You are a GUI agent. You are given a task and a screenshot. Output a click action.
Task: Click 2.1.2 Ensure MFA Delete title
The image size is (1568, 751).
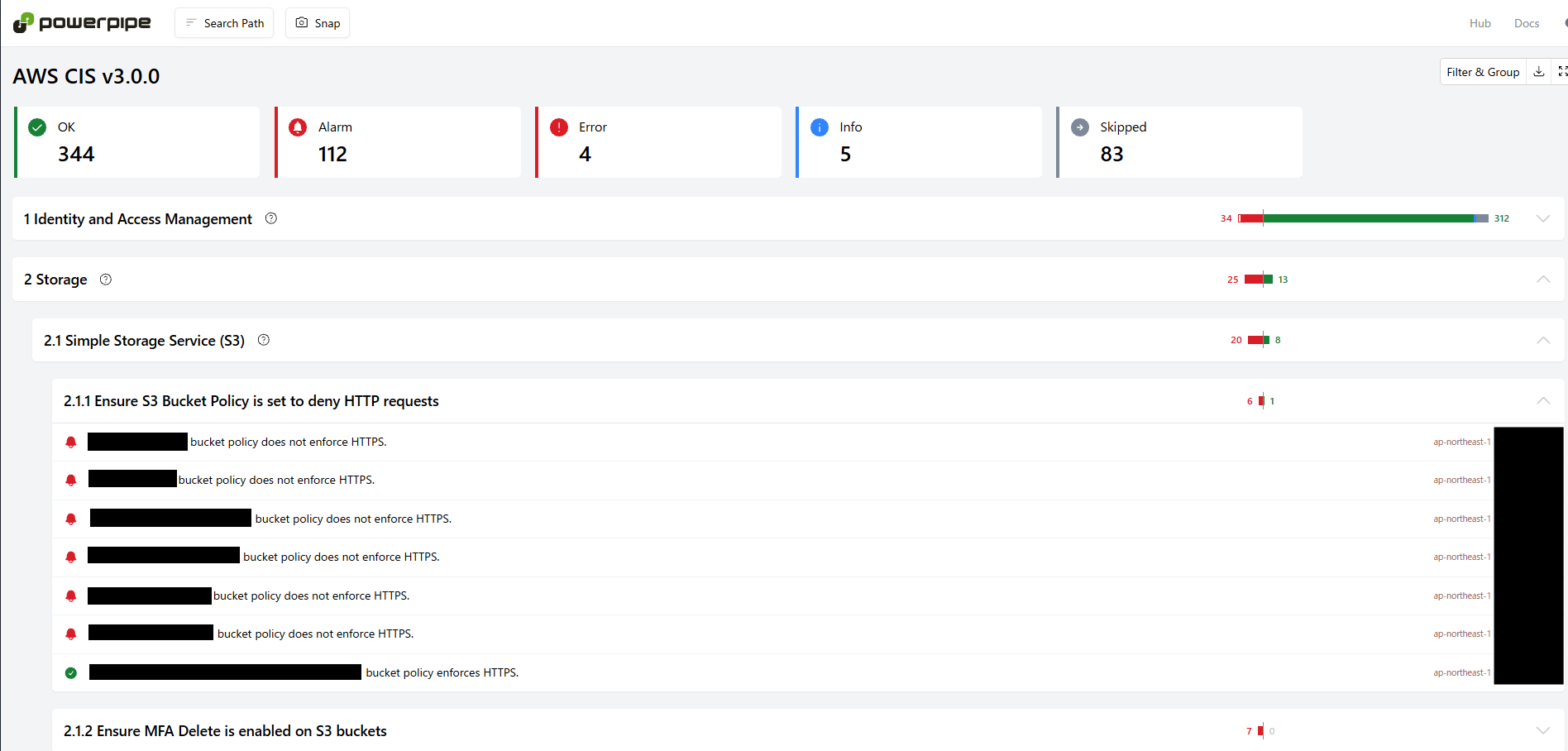225,731
